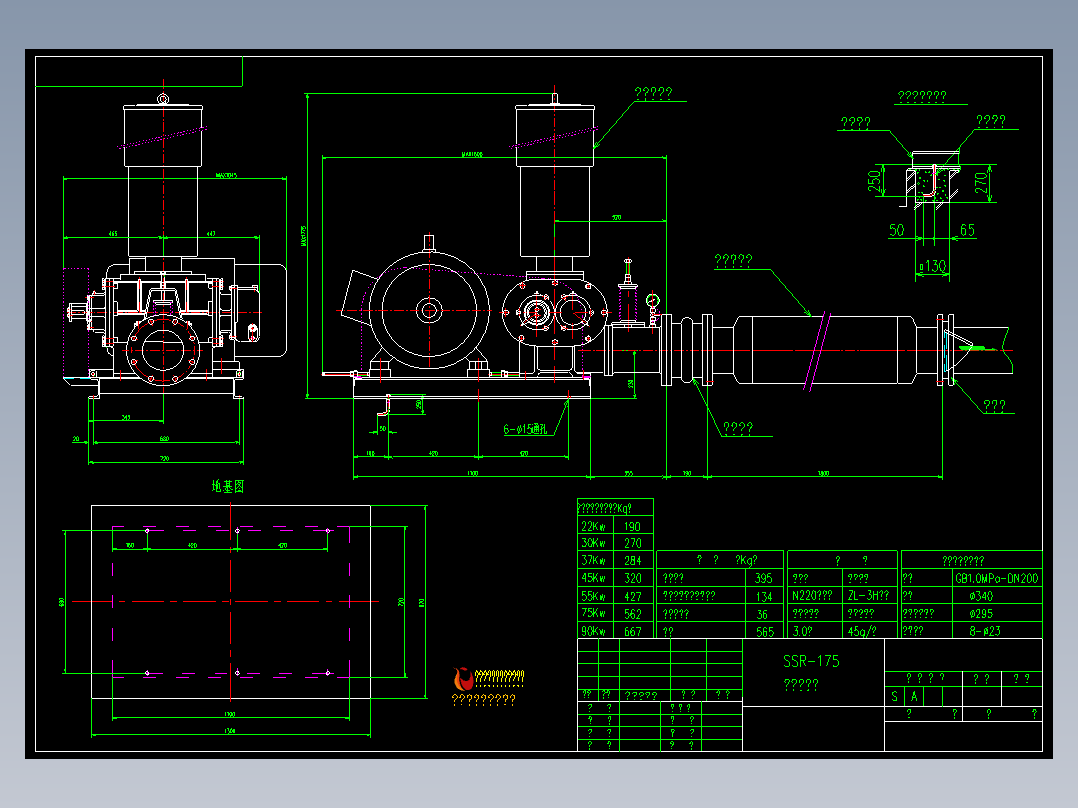The width and height of the screenshot is (1078, 808).
Task: Click the ZL-3H oil type cell
Action: (870, 596)
